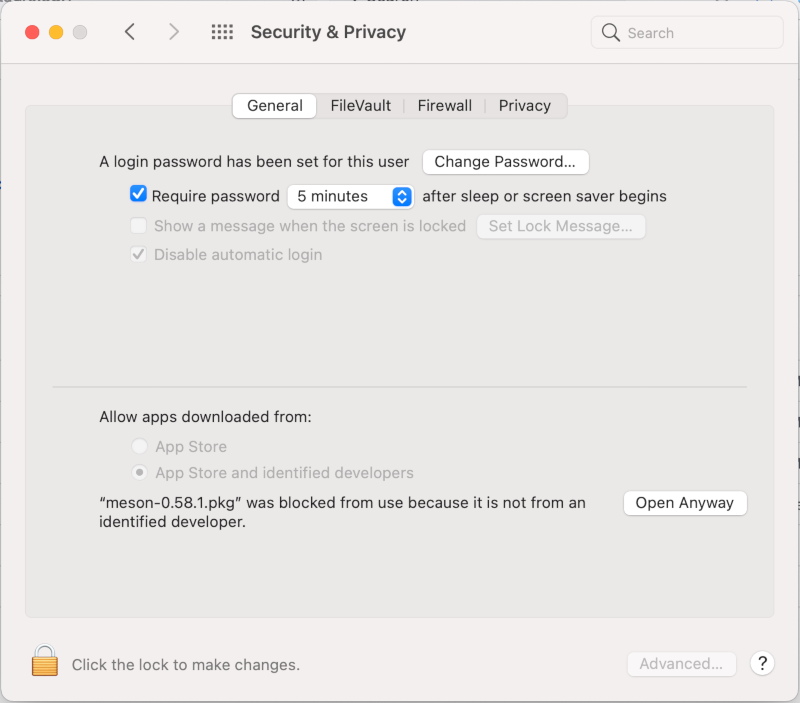
Task: Click the magnifying glass in the search field
Action: point(611,33)
